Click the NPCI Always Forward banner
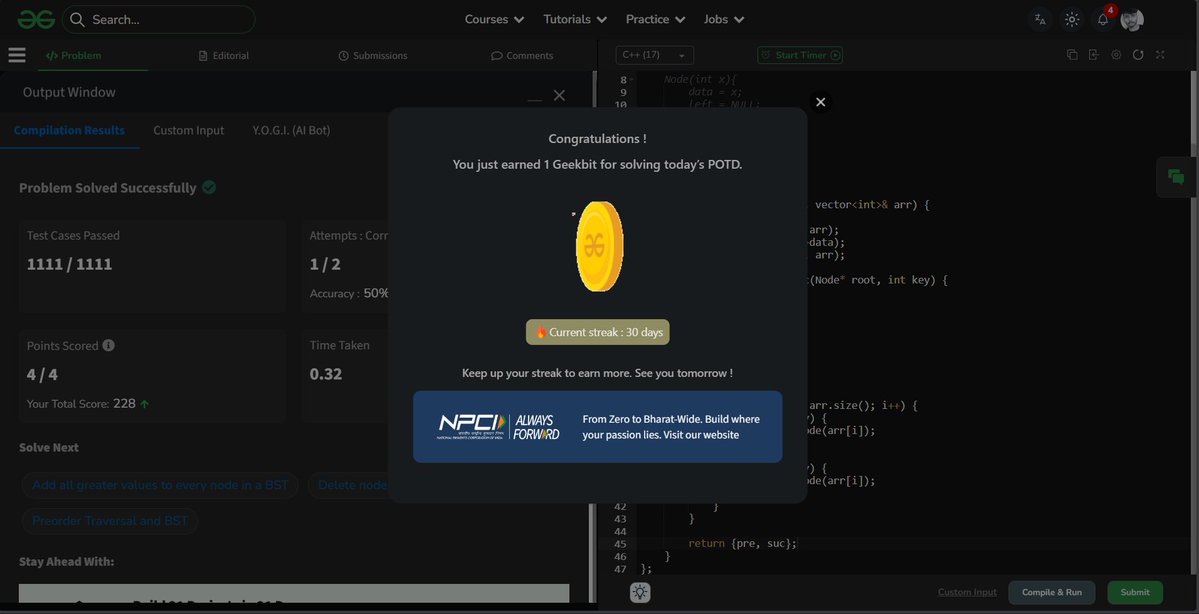 pos(597,427)
